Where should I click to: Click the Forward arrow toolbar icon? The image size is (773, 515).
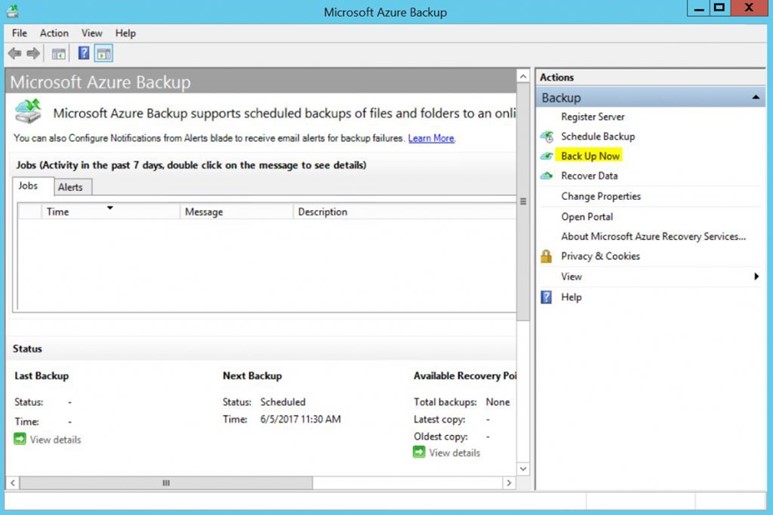click(x=33, y=53)
